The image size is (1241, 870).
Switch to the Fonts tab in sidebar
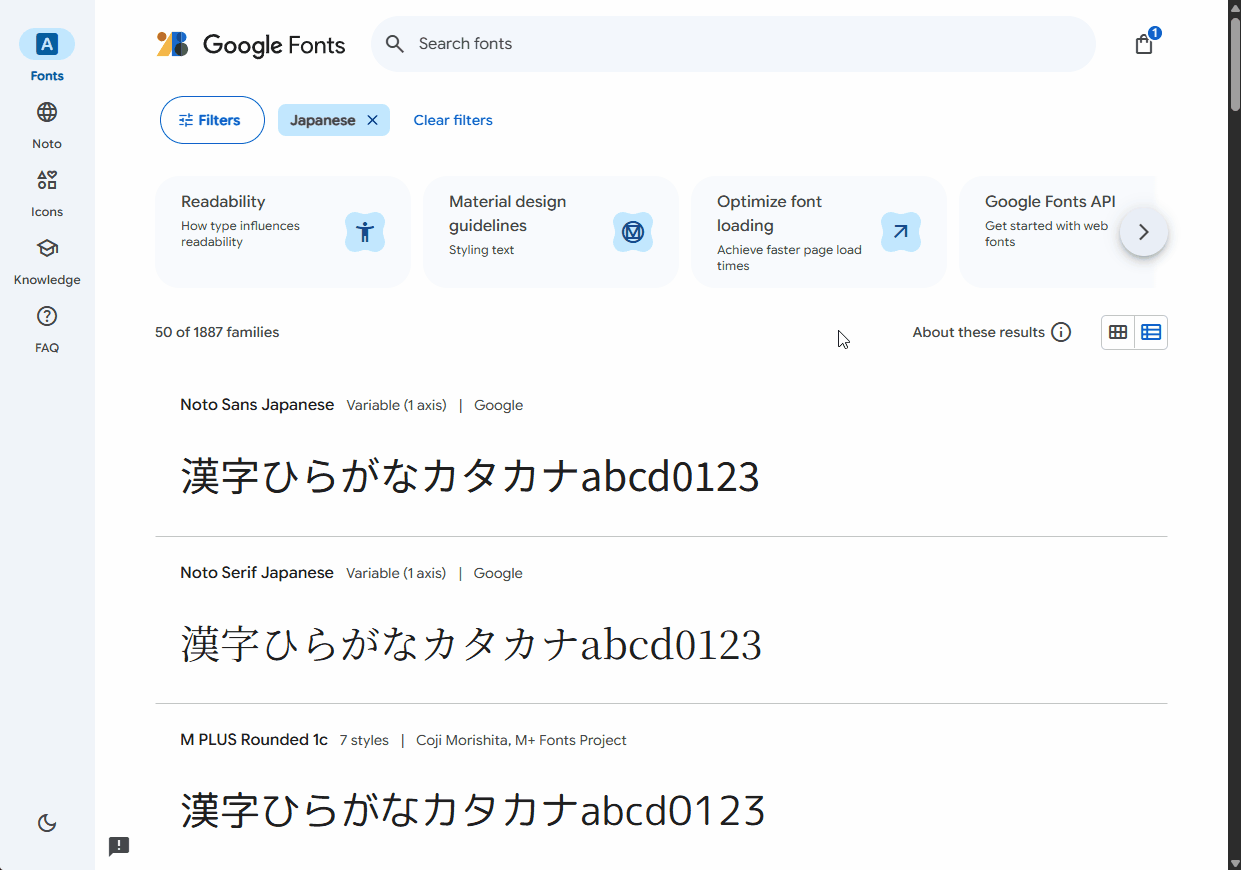click(47, 55)
